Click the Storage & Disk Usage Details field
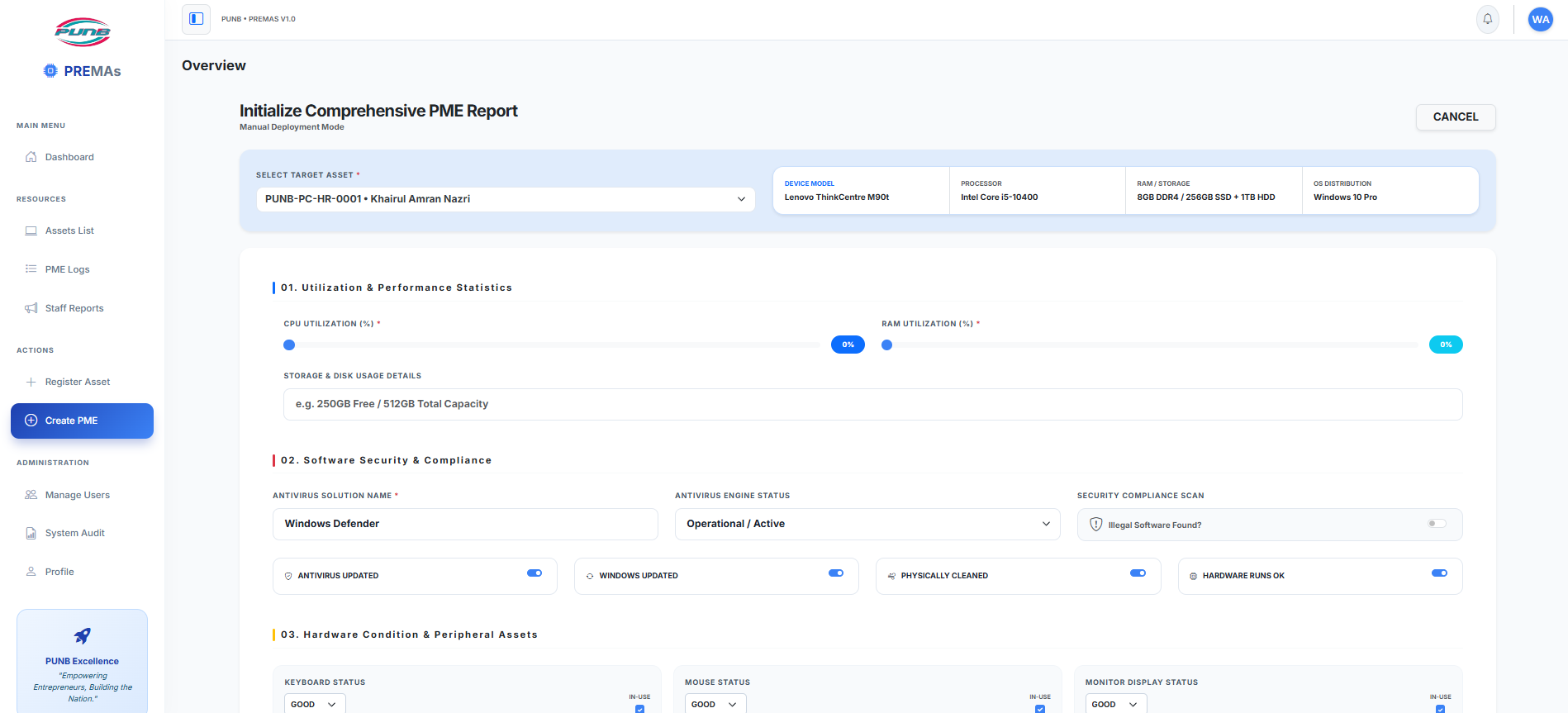Screen dimensions: 1568x713 tap(872, 404)
